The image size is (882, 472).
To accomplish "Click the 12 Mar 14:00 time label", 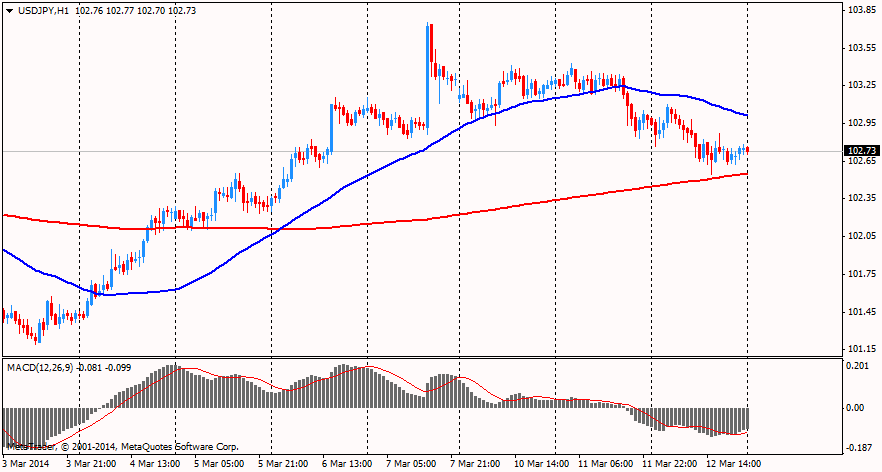I will 734,464.
